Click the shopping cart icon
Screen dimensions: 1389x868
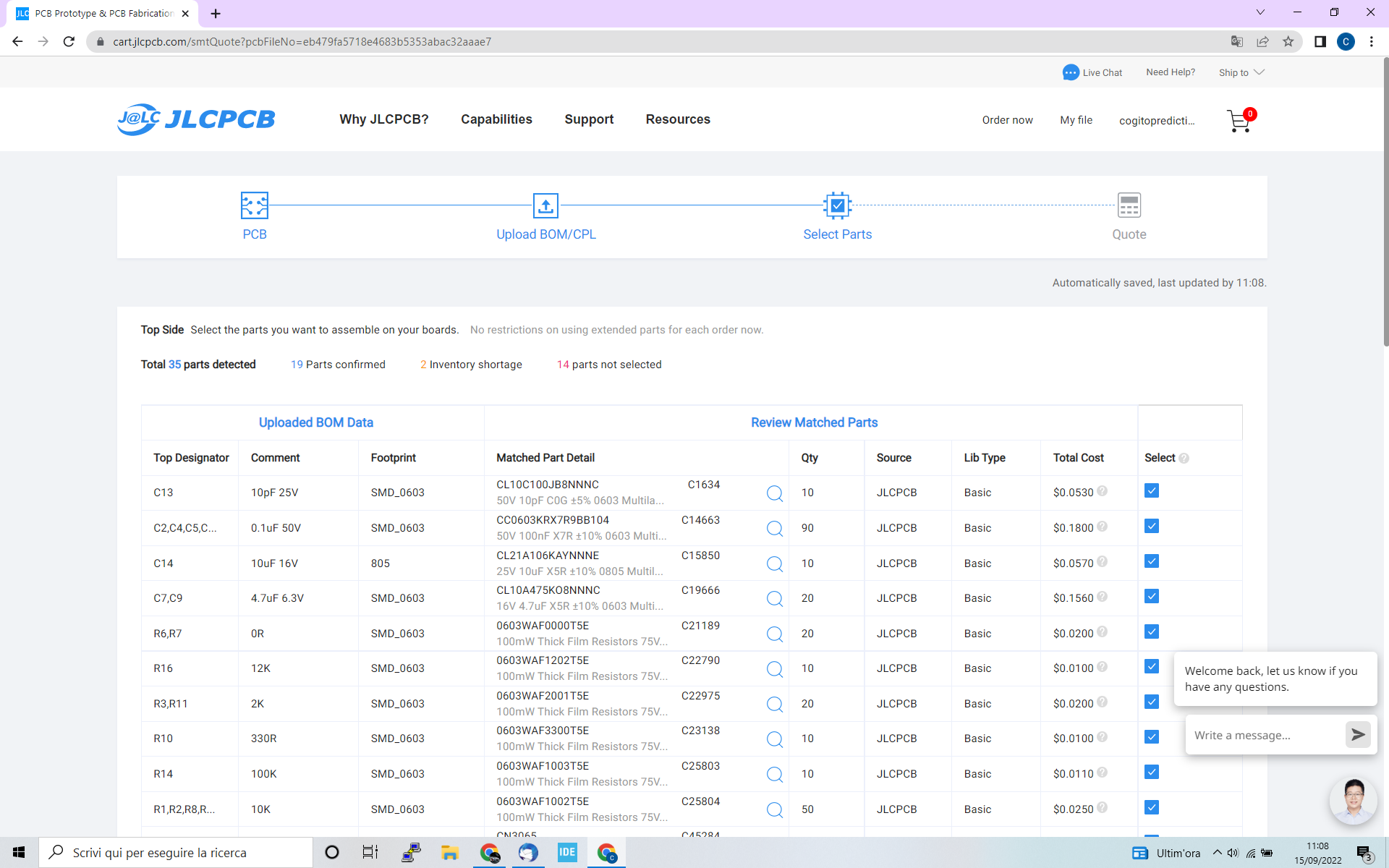click(x=1239, y=121)
